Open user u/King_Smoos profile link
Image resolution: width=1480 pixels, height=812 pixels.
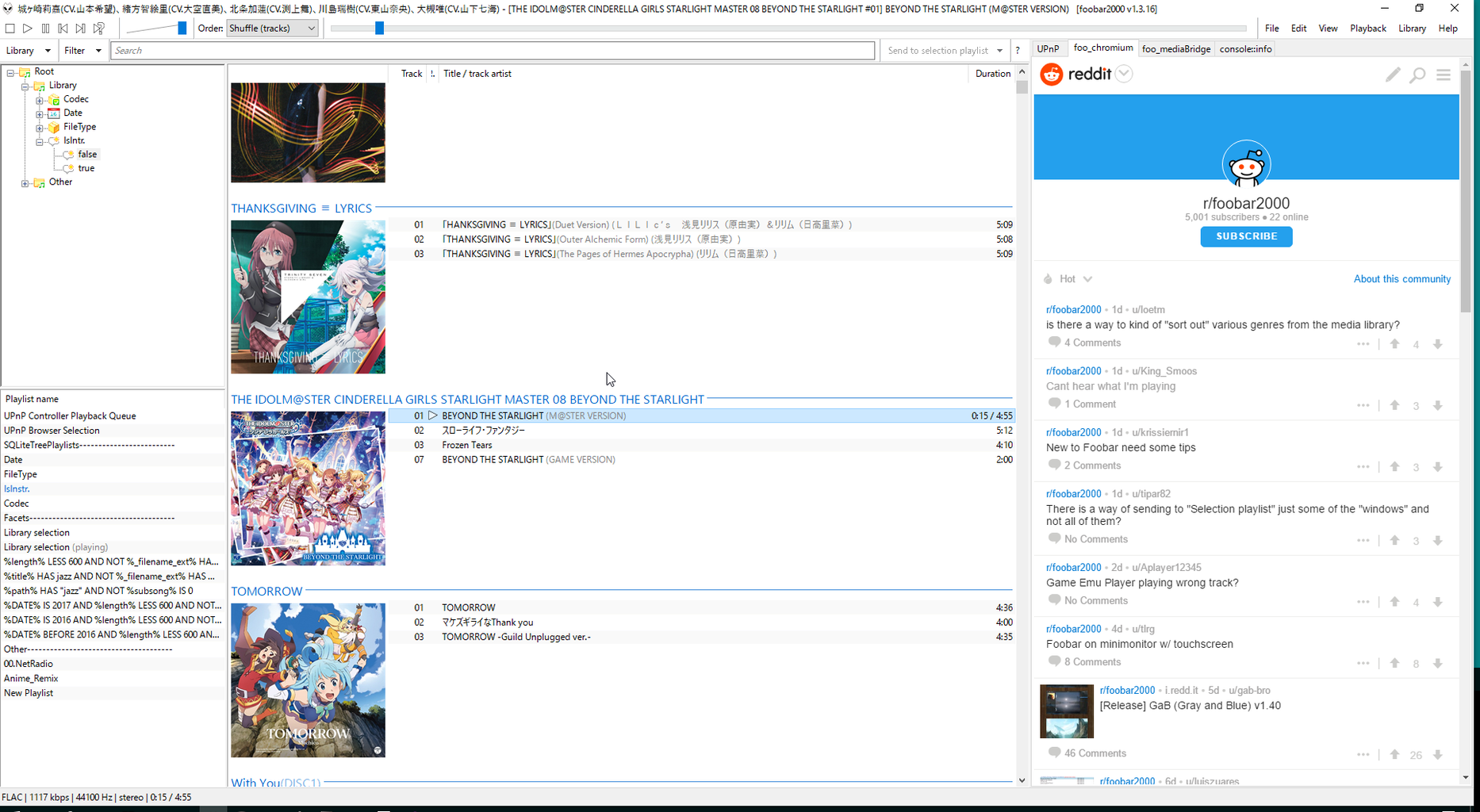click(1164, 371)
